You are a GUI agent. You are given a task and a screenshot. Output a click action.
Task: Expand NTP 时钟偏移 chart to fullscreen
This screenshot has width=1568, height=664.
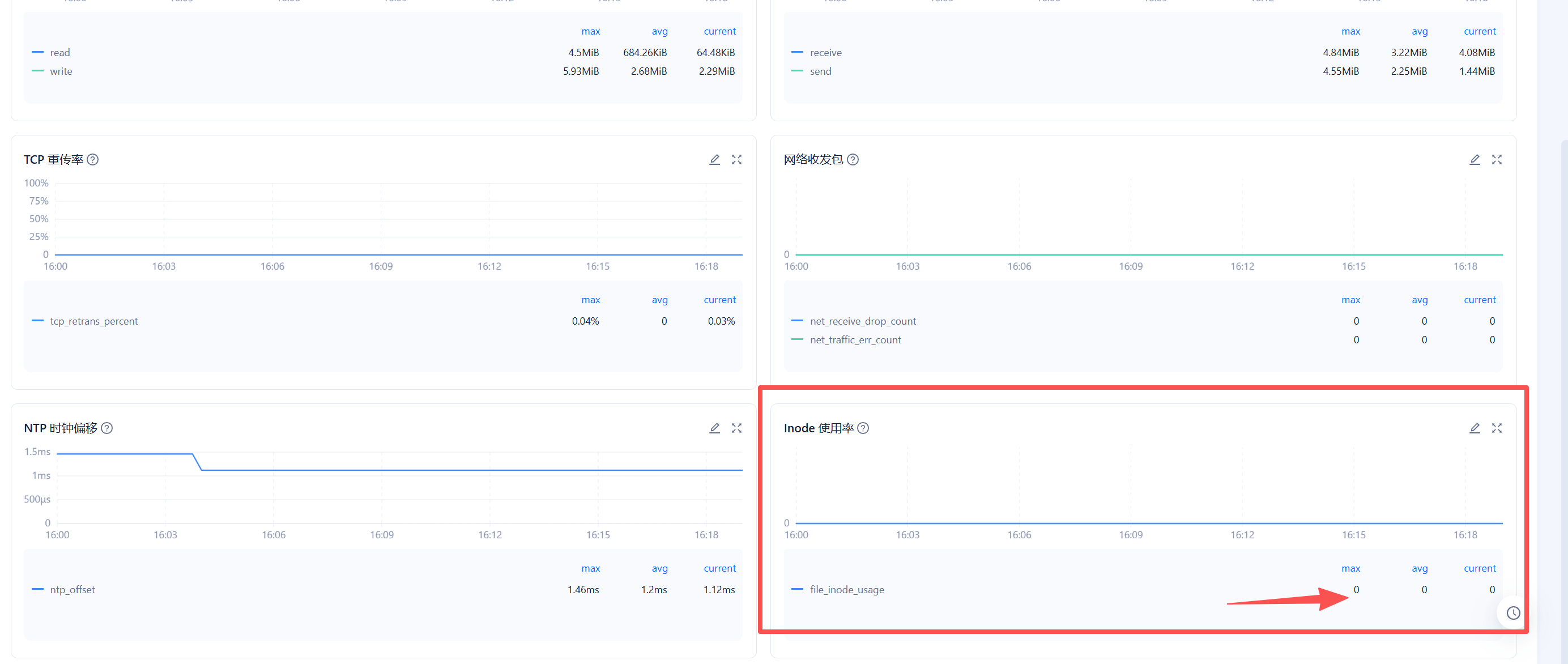tap(736, 428)
